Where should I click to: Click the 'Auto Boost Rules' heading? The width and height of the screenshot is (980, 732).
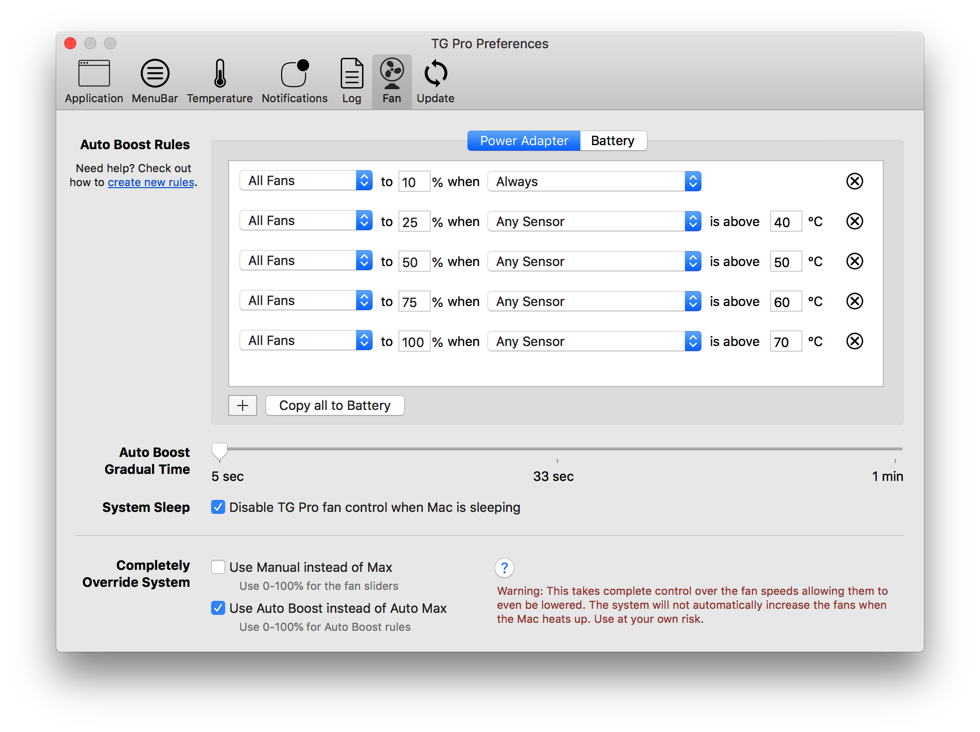(x=135, y=144)
